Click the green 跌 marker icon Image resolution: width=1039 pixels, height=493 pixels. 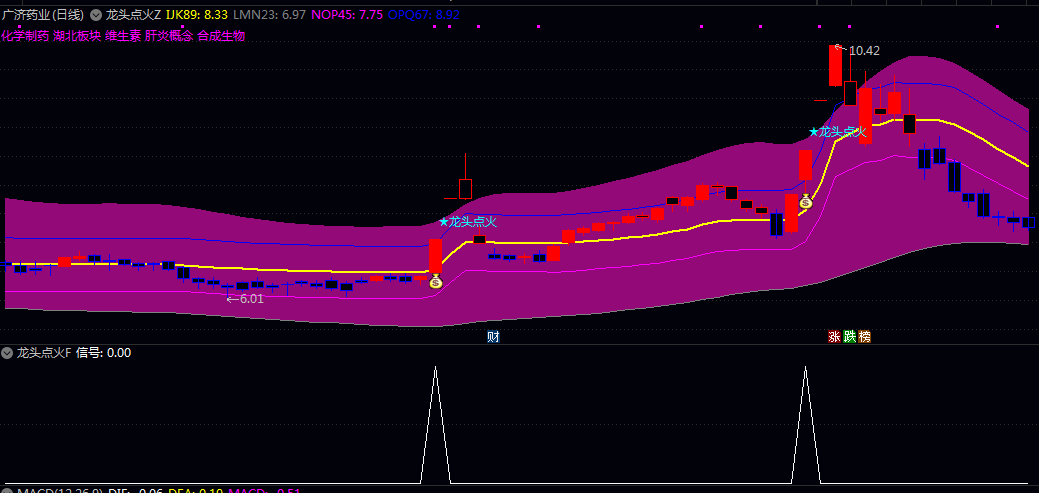849,337
